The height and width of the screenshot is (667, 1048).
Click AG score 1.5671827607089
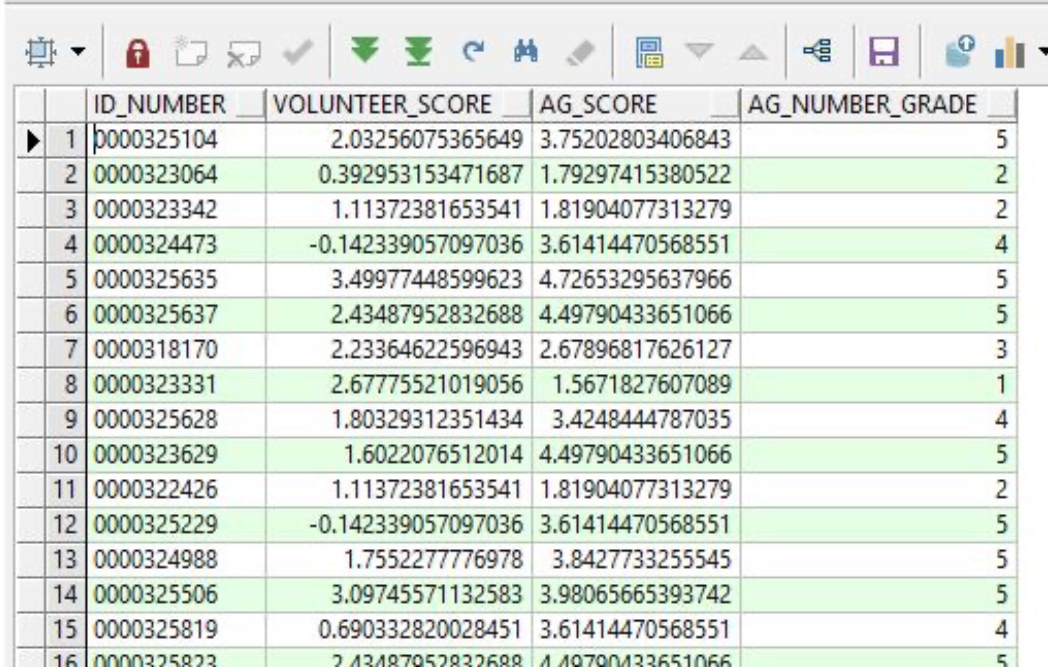[636, 385]
